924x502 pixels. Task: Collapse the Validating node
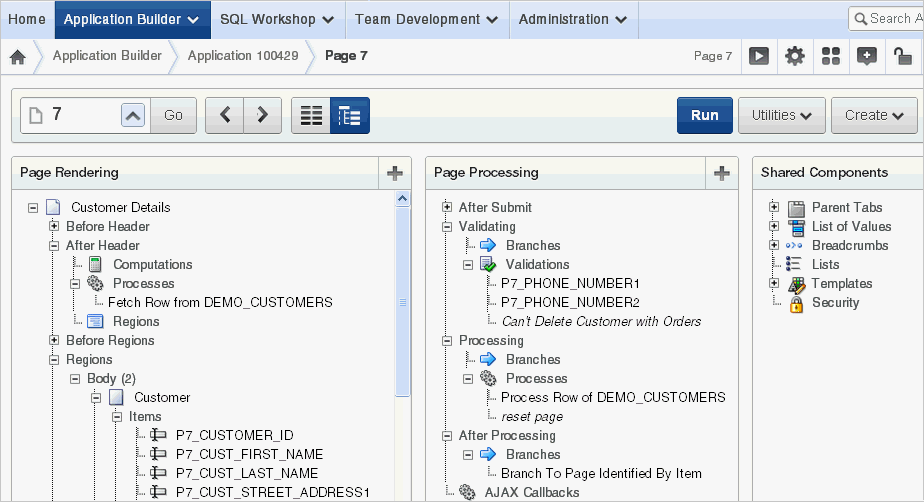pos(447,226)
